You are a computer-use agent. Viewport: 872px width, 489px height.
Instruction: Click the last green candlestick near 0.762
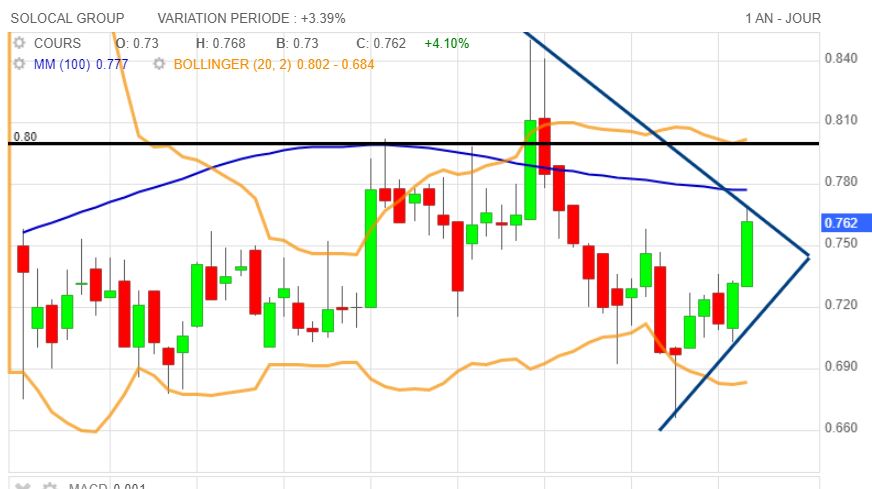(747, 254)
